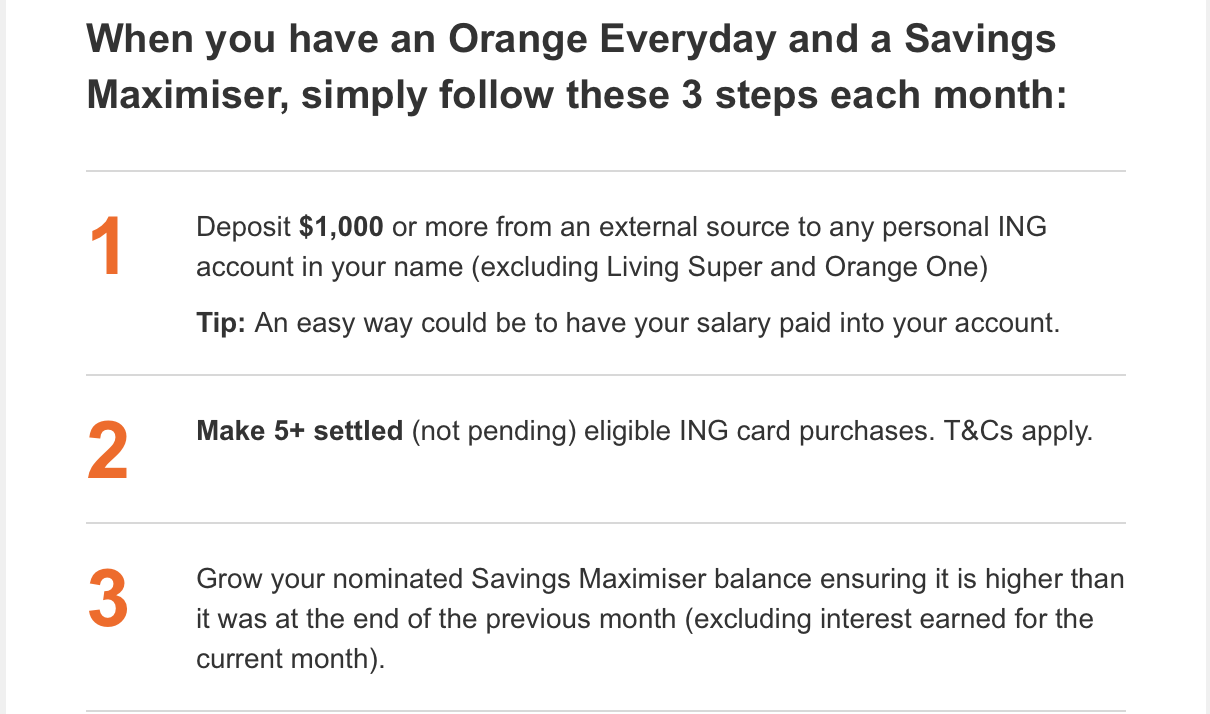
Task: Click the orange step number 2
Action: [x=107, y=453]
